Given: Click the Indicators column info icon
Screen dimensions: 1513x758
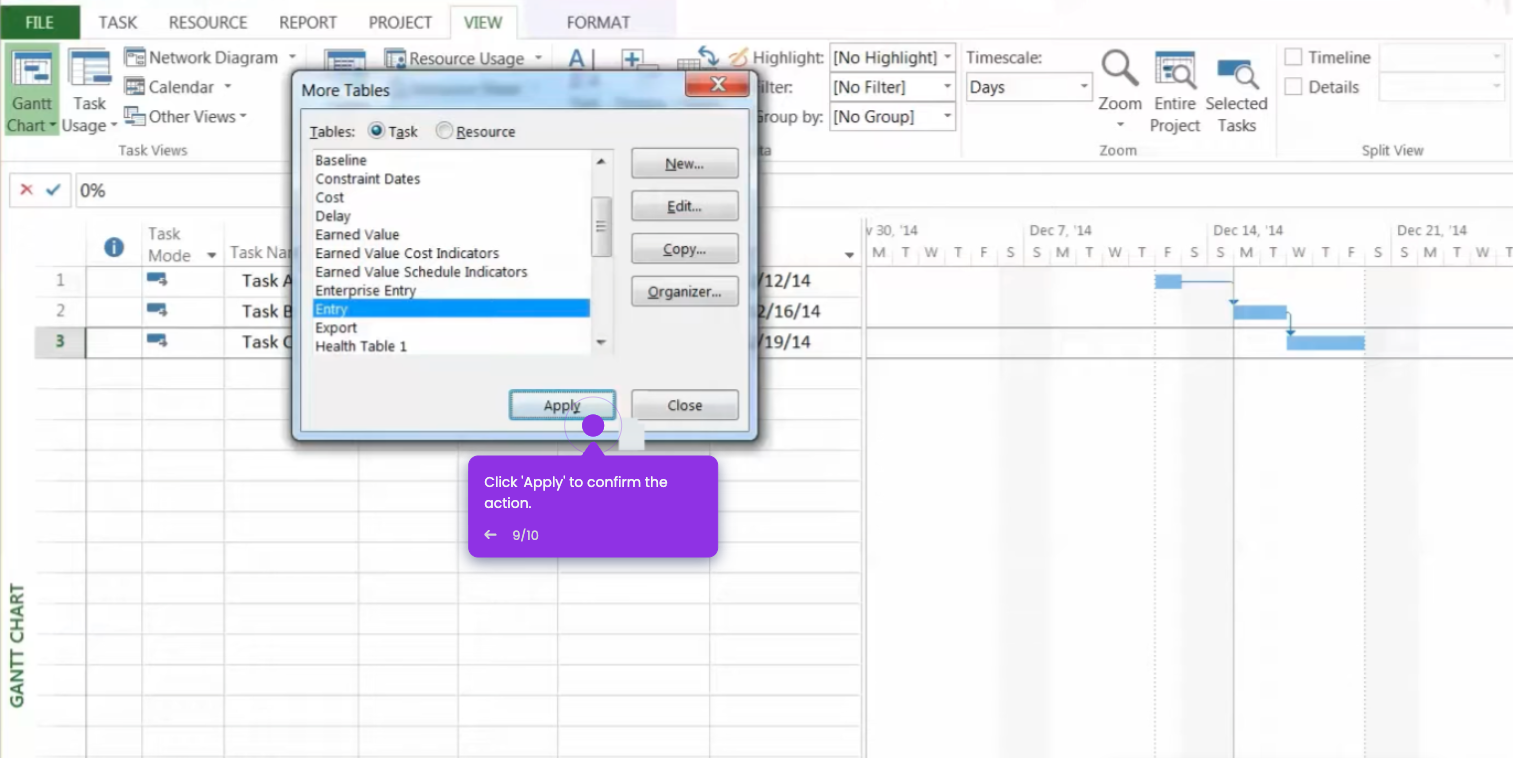Looking at the screenshot, I should tap(114, 246).
